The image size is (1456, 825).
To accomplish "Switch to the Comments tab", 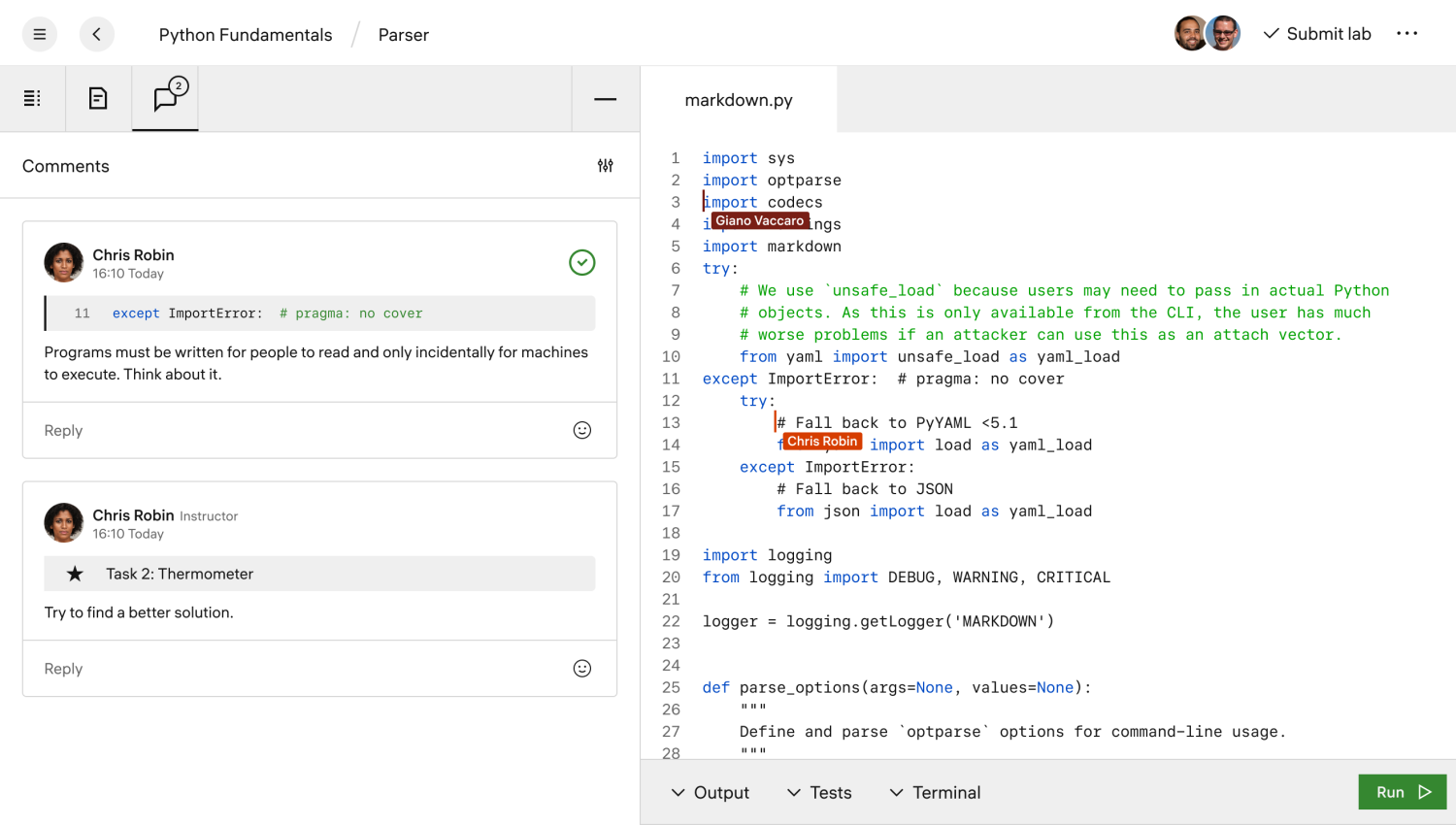I will tap(166, 98).
